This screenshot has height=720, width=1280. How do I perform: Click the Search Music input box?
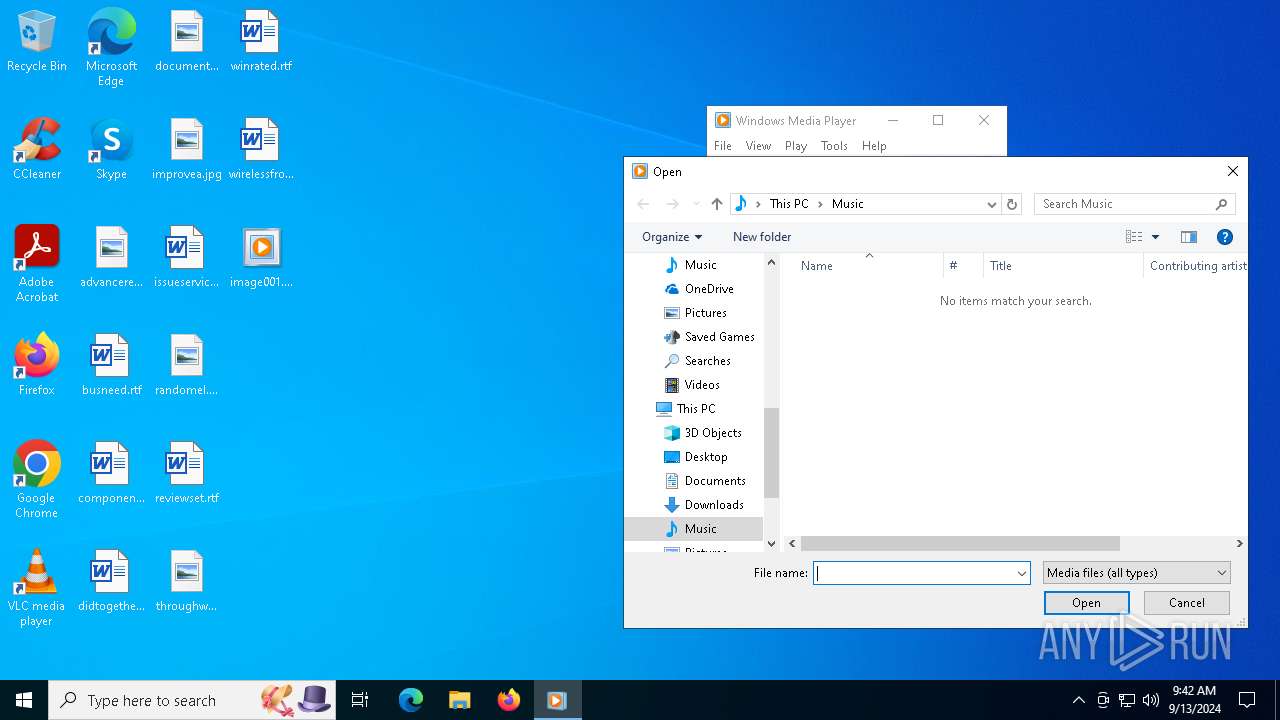[x=1123, y=204]
